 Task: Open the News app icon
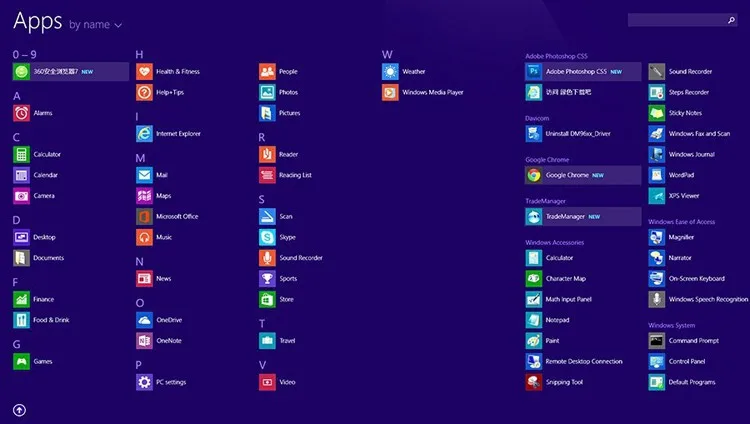point(144,279)
